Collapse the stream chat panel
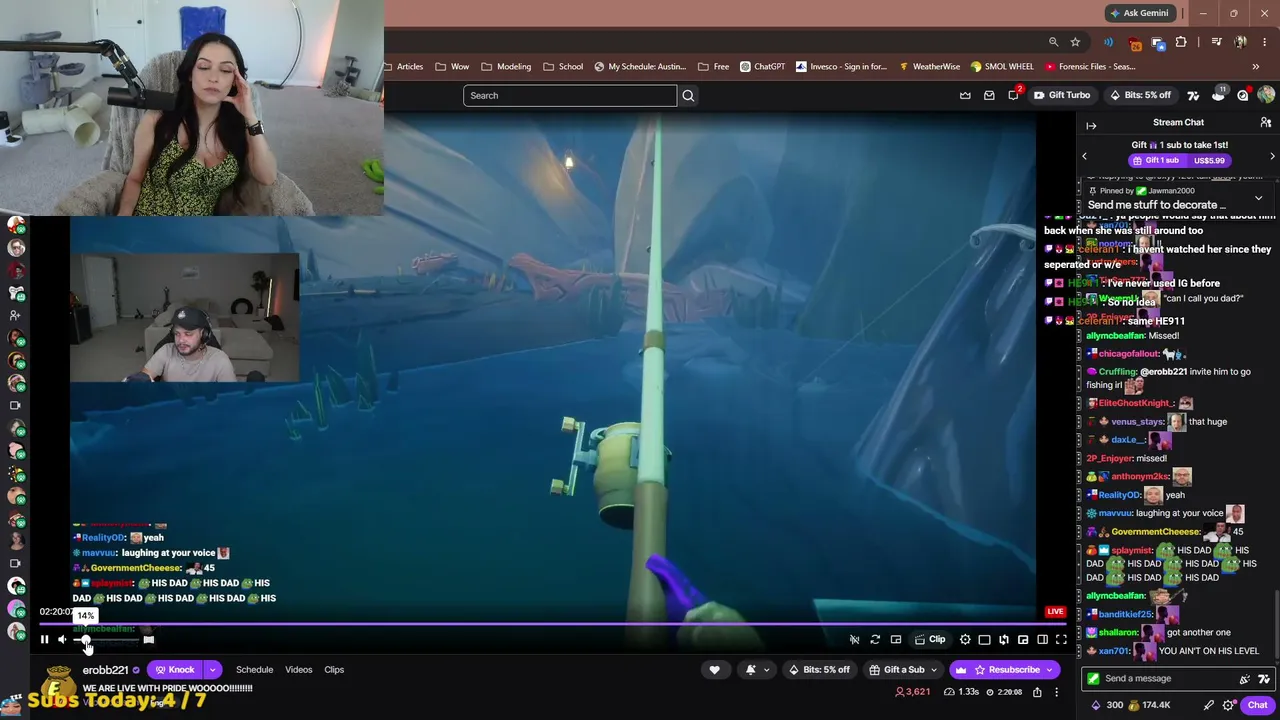The width and height of the screenshot is (1280, 720). [1091, 125]
